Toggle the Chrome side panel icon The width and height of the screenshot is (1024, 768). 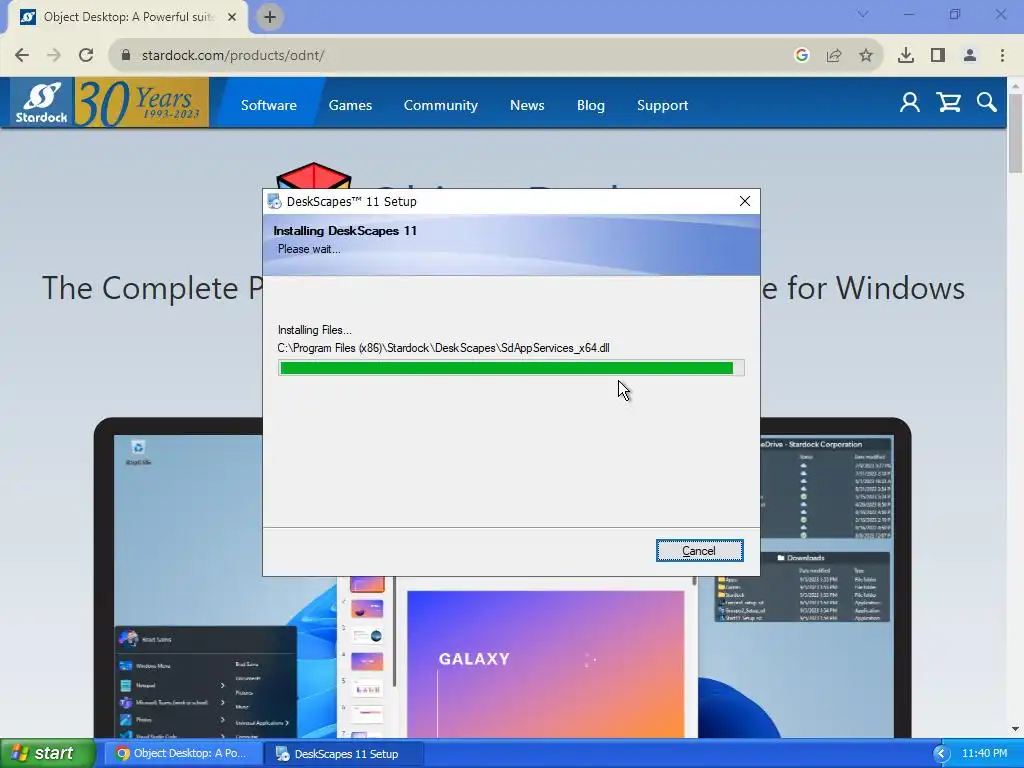coord(938,56)
